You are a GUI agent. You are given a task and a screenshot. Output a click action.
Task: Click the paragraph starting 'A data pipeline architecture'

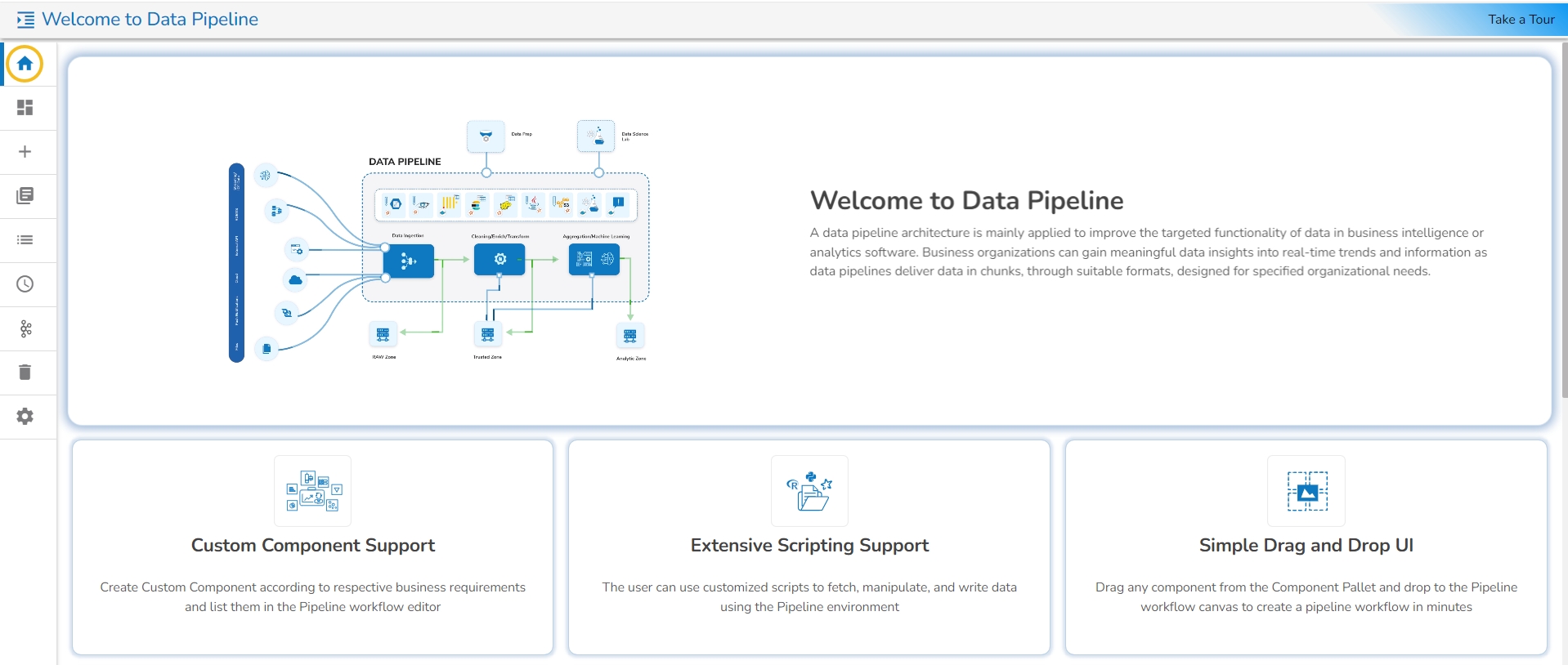1149,252
